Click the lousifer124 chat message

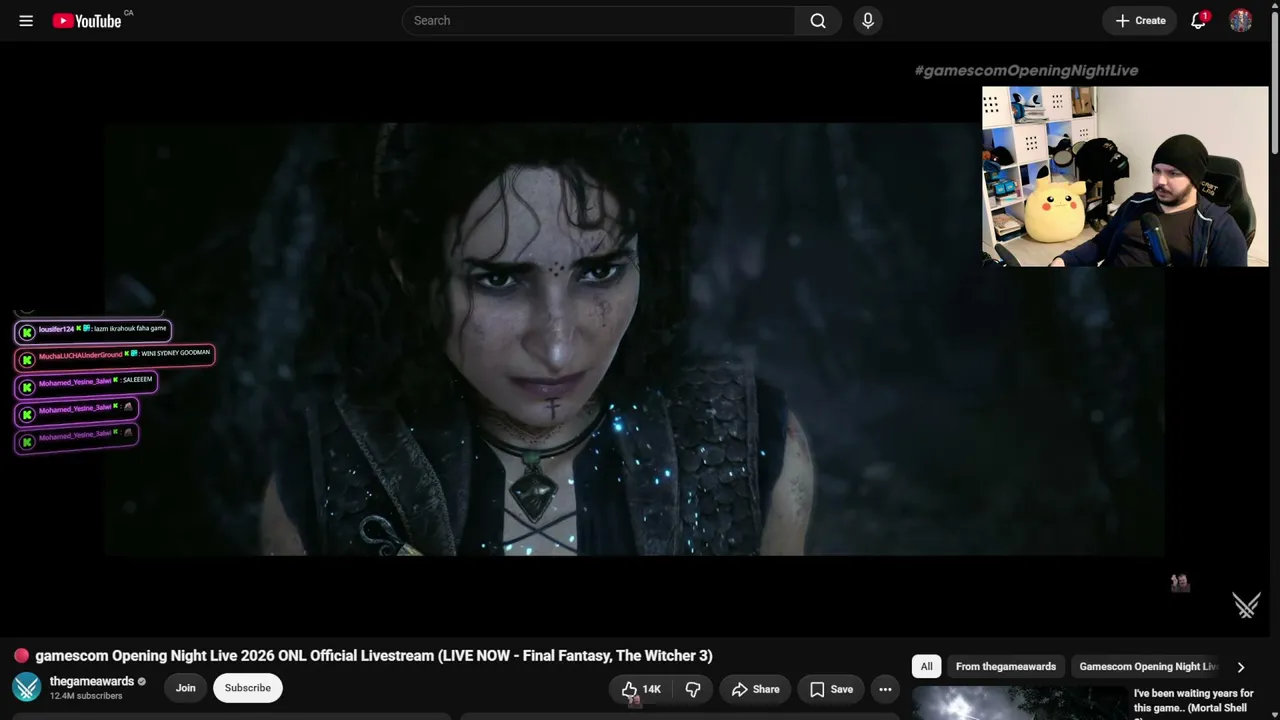pyautogui.click(x=93, y=330)
